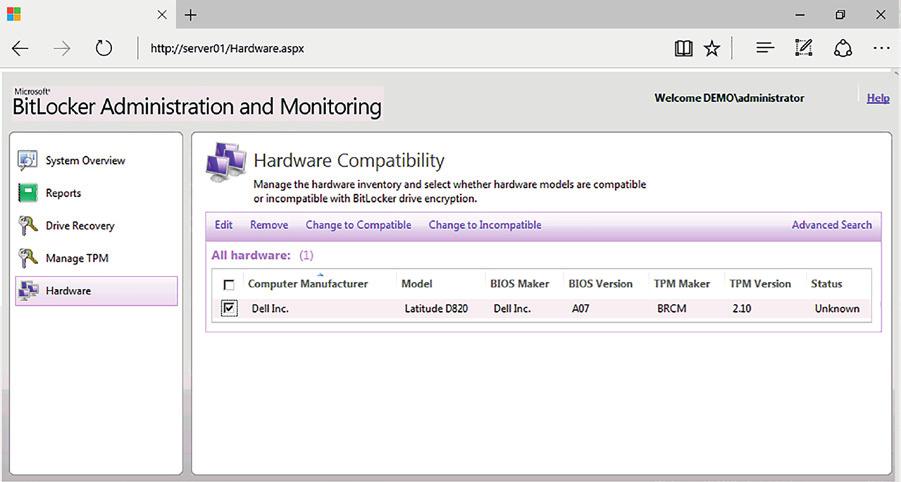Click Remove in the hardware toolbar

[269, 225]
